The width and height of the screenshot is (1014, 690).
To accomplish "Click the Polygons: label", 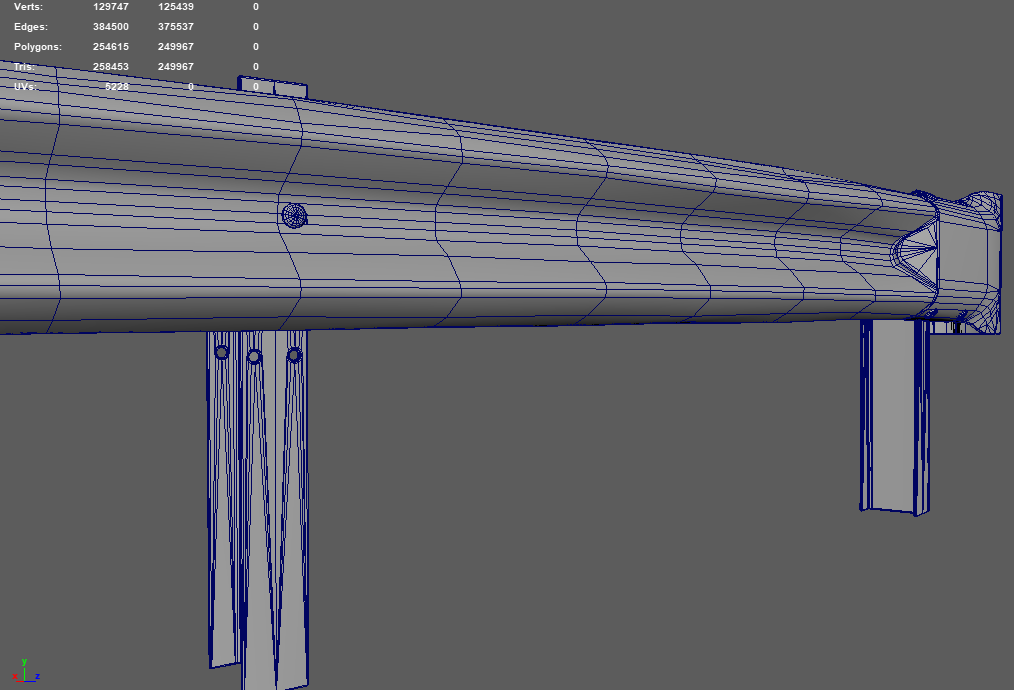I will [38, 47].
